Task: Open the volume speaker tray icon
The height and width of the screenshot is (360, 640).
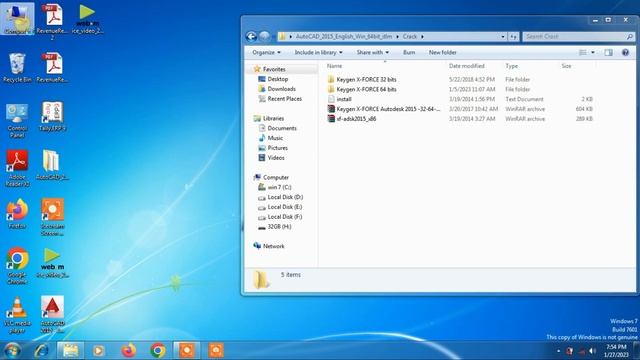Action: tap(592, 351)
